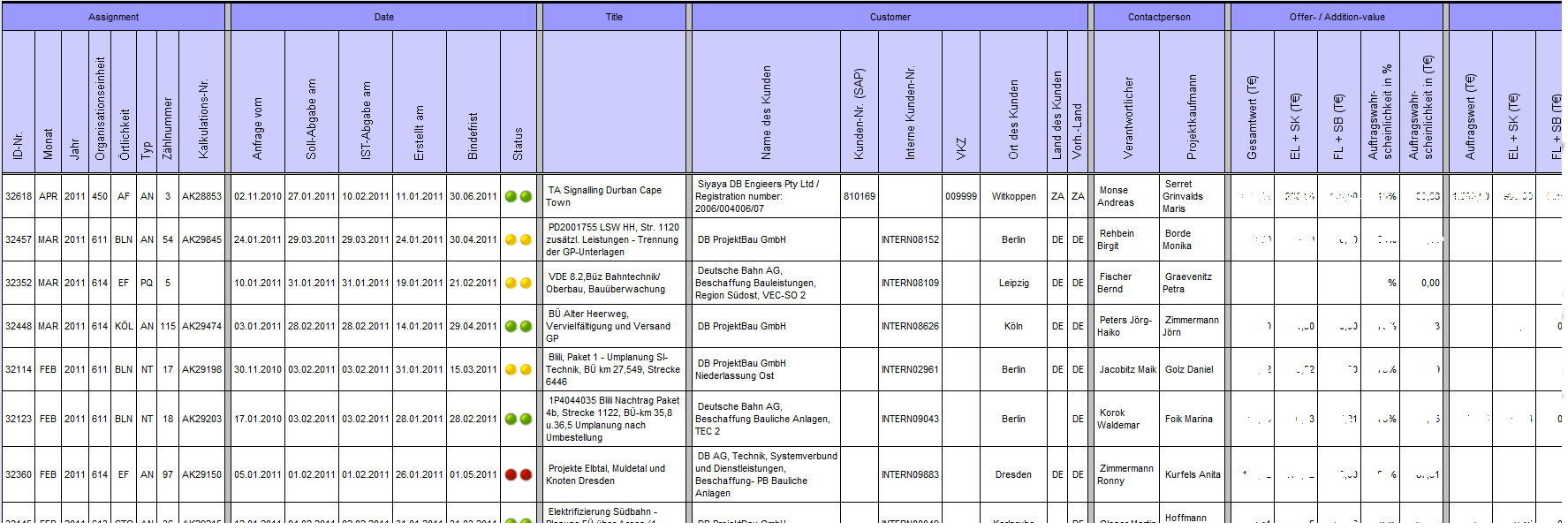The height and width of the screenshot is (530, 1568).
Task: Click the green status lights in row 32123
Action: point(518,419)
